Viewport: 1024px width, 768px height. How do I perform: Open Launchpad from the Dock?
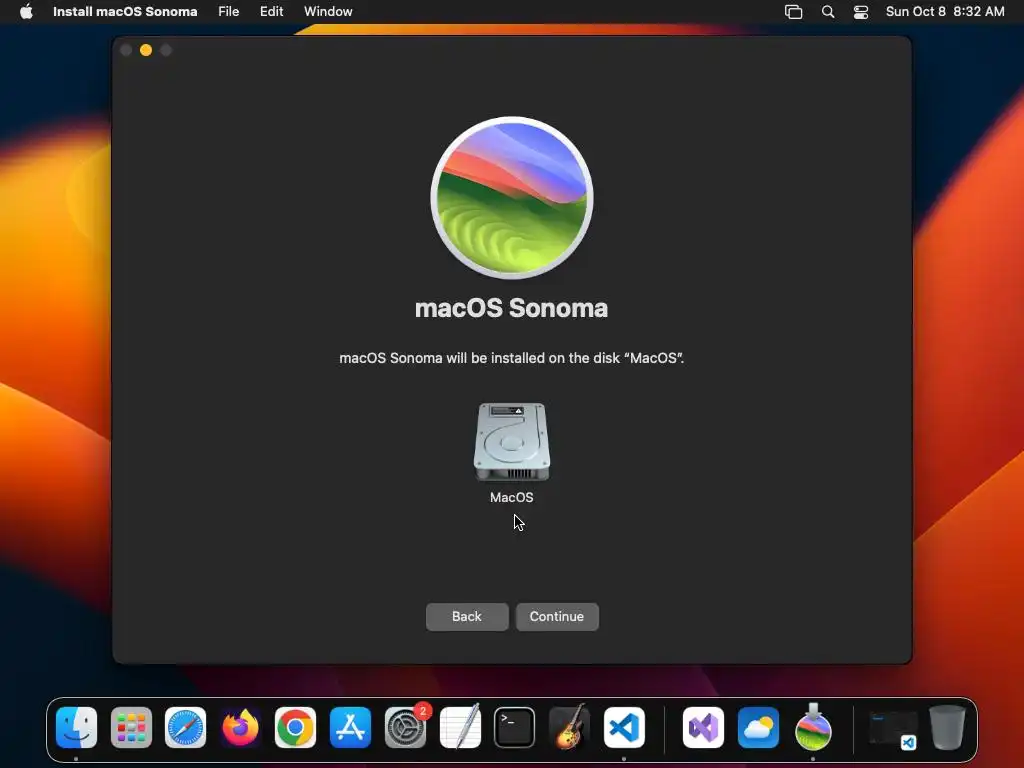point(131,728)
